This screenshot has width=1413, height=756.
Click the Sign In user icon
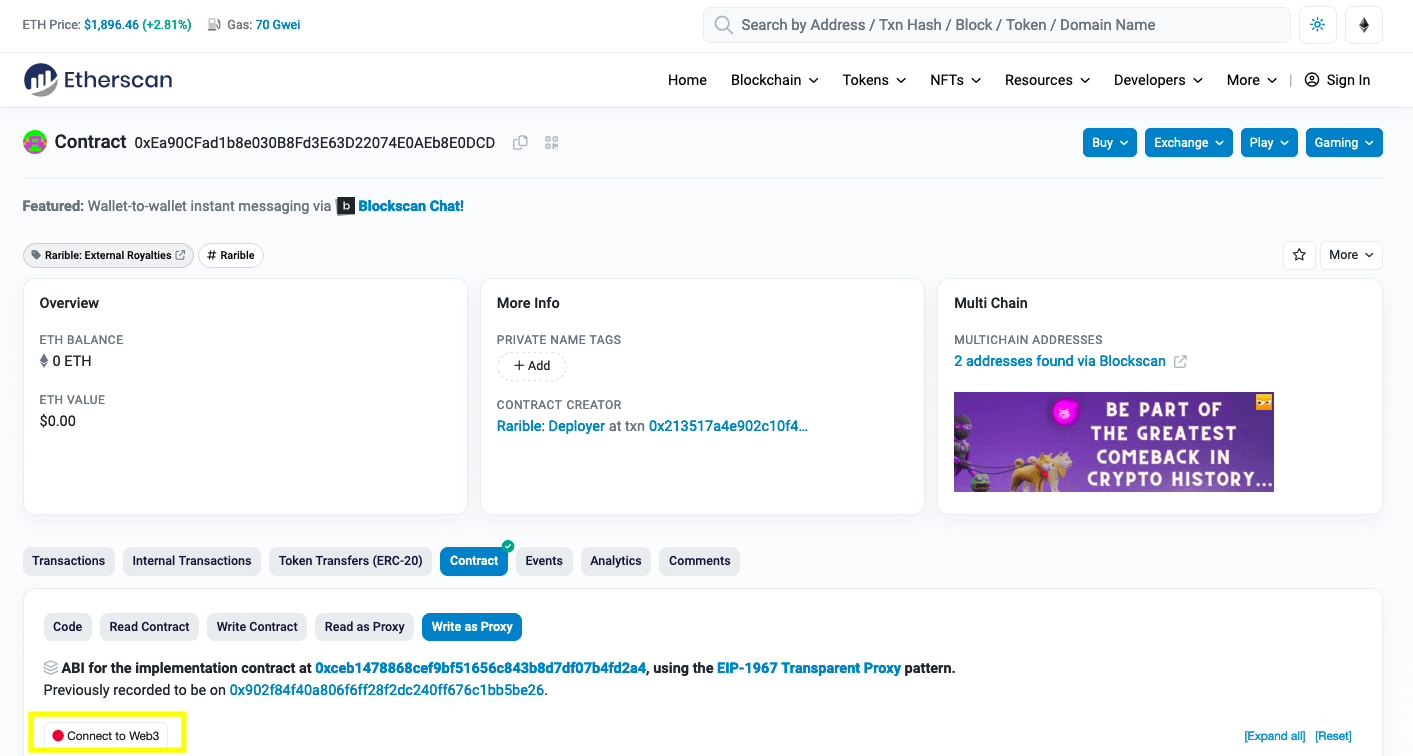[x=1312, y=80]
